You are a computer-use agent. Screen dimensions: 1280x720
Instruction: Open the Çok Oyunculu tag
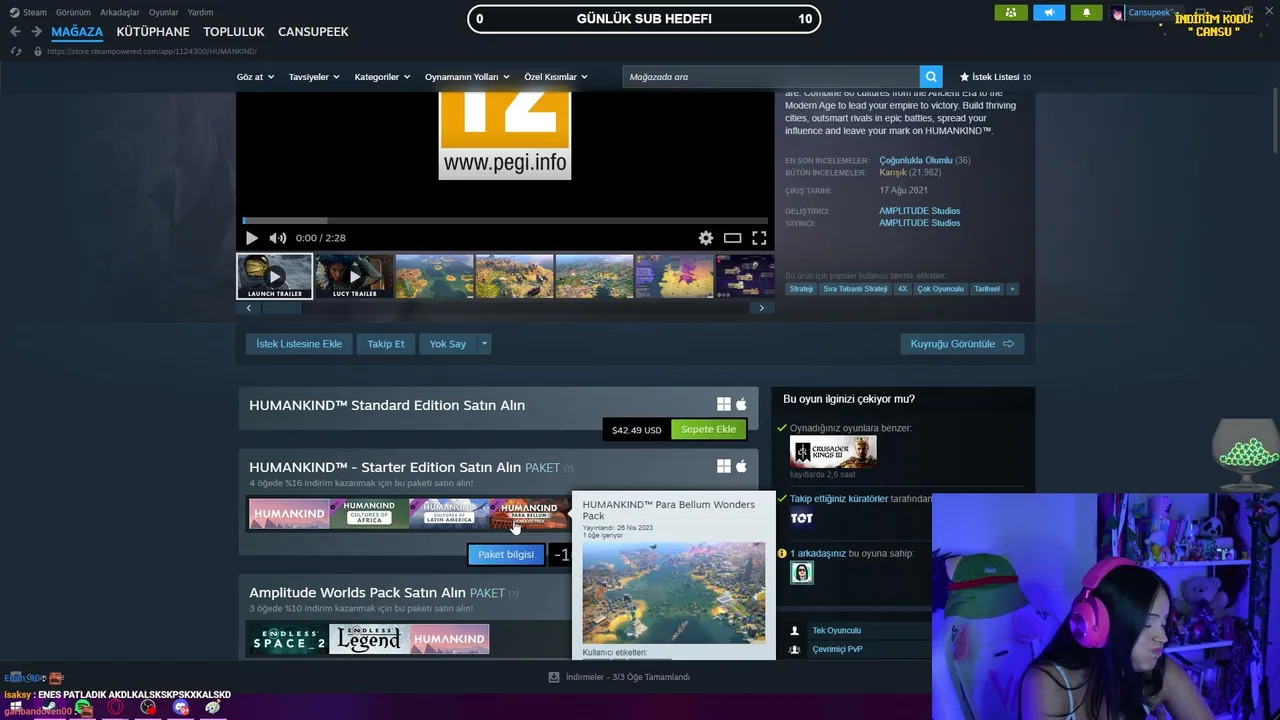[x=940, y=289]
